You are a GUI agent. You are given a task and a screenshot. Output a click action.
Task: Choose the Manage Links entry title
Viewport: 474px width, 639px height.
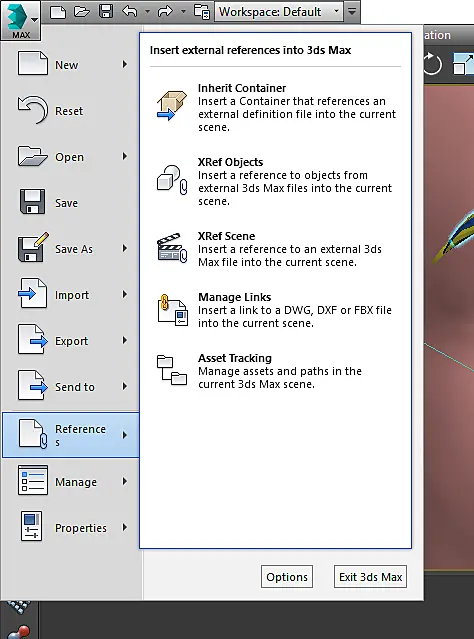tap(234, 297)
